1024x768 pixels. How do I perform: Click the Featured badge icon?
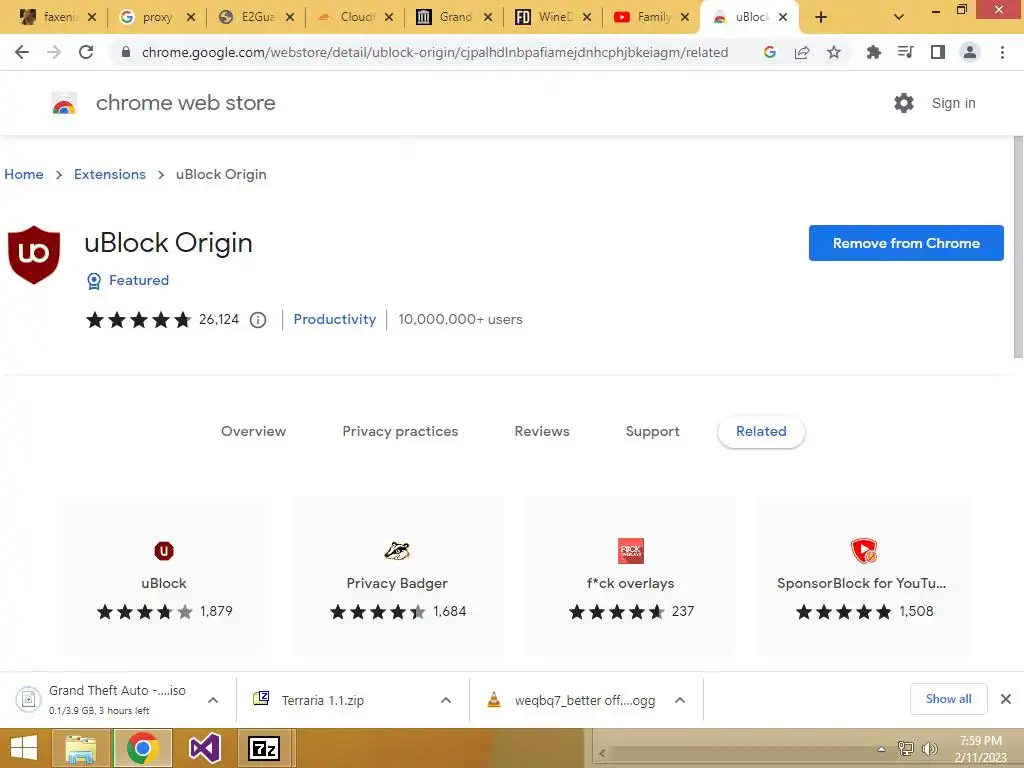pos(94,281)
